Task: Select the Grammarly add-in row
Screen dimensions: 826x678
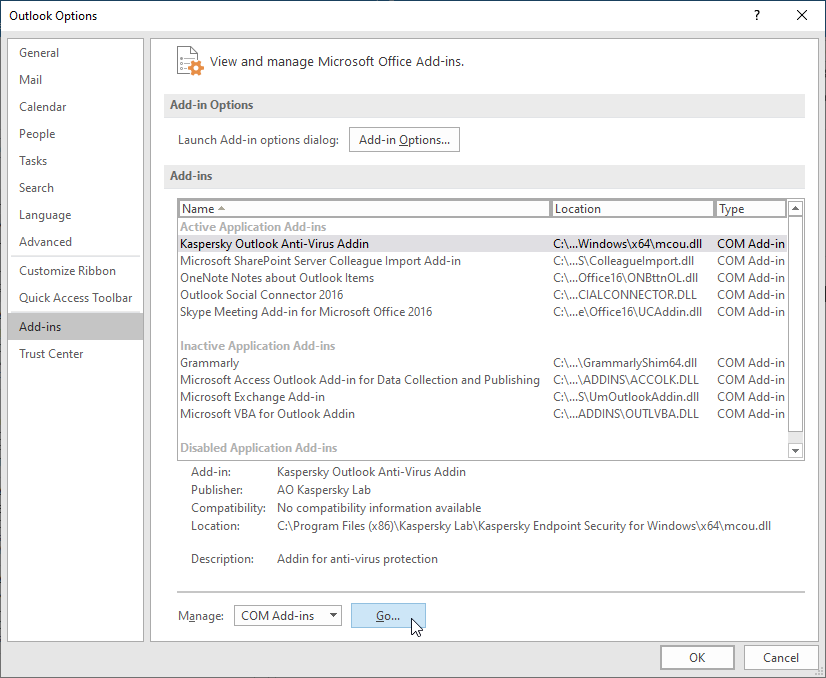Action: tap(482, 363)
